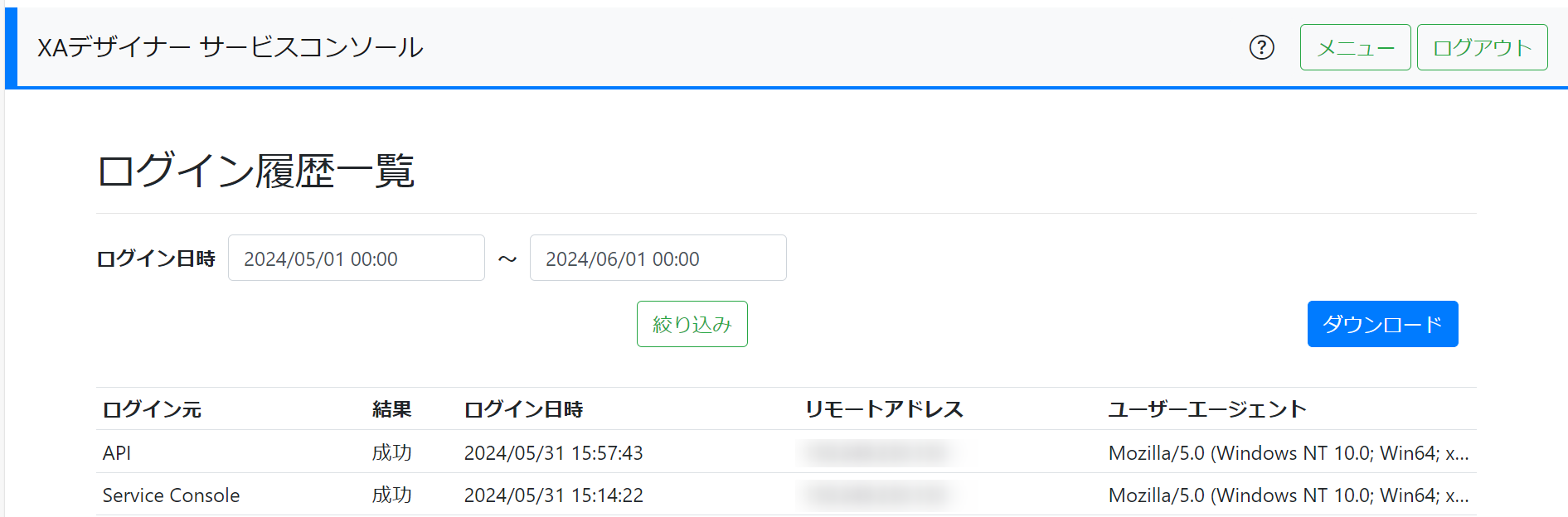
Task: Click the ログイン日時 table column header
Action: point(523,409)
